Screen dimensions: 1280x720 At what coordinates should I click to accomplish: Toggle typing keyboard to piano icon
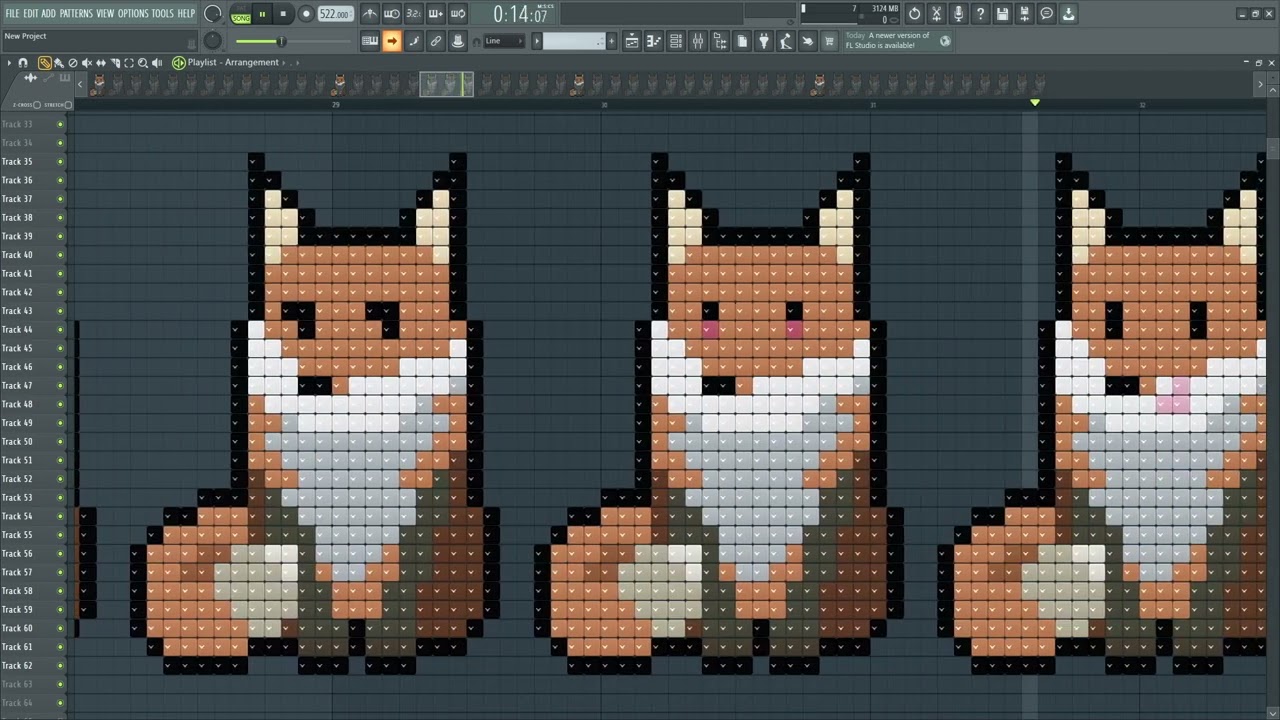370,41
